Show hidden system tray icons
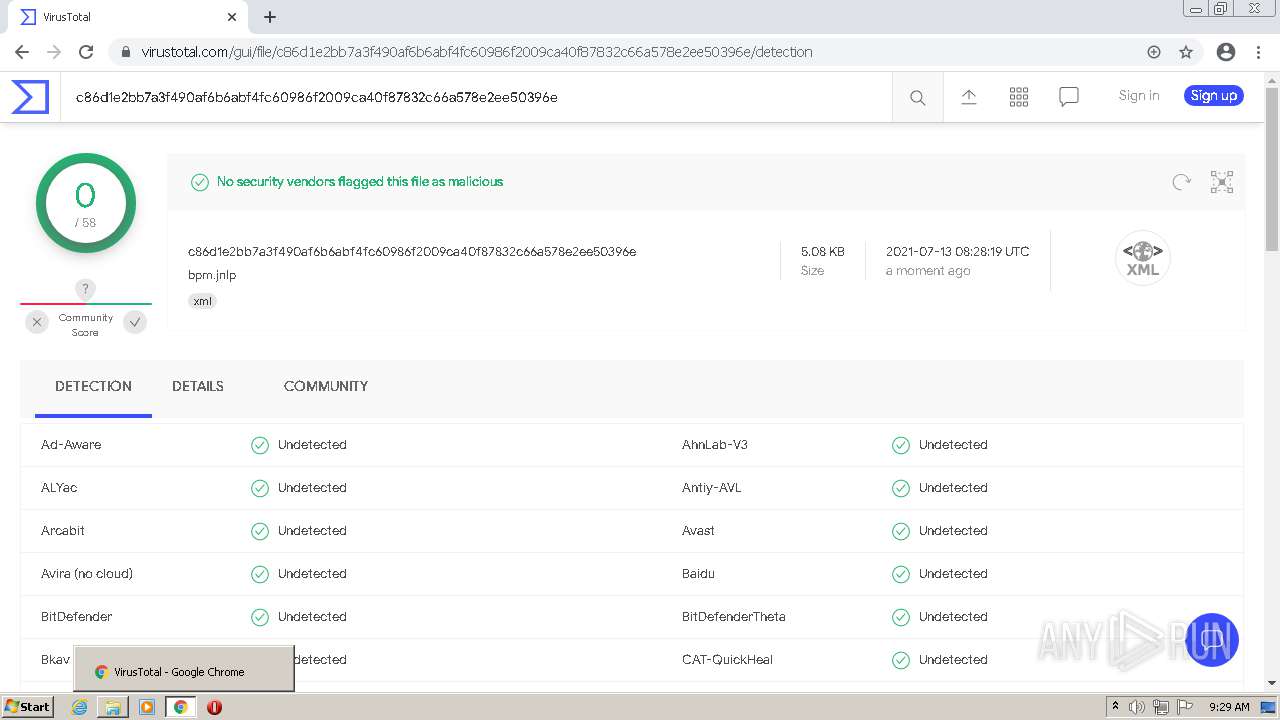The height and width of the screenshot is (720, 1280). pyautogui.click(x=1115, y=707)
